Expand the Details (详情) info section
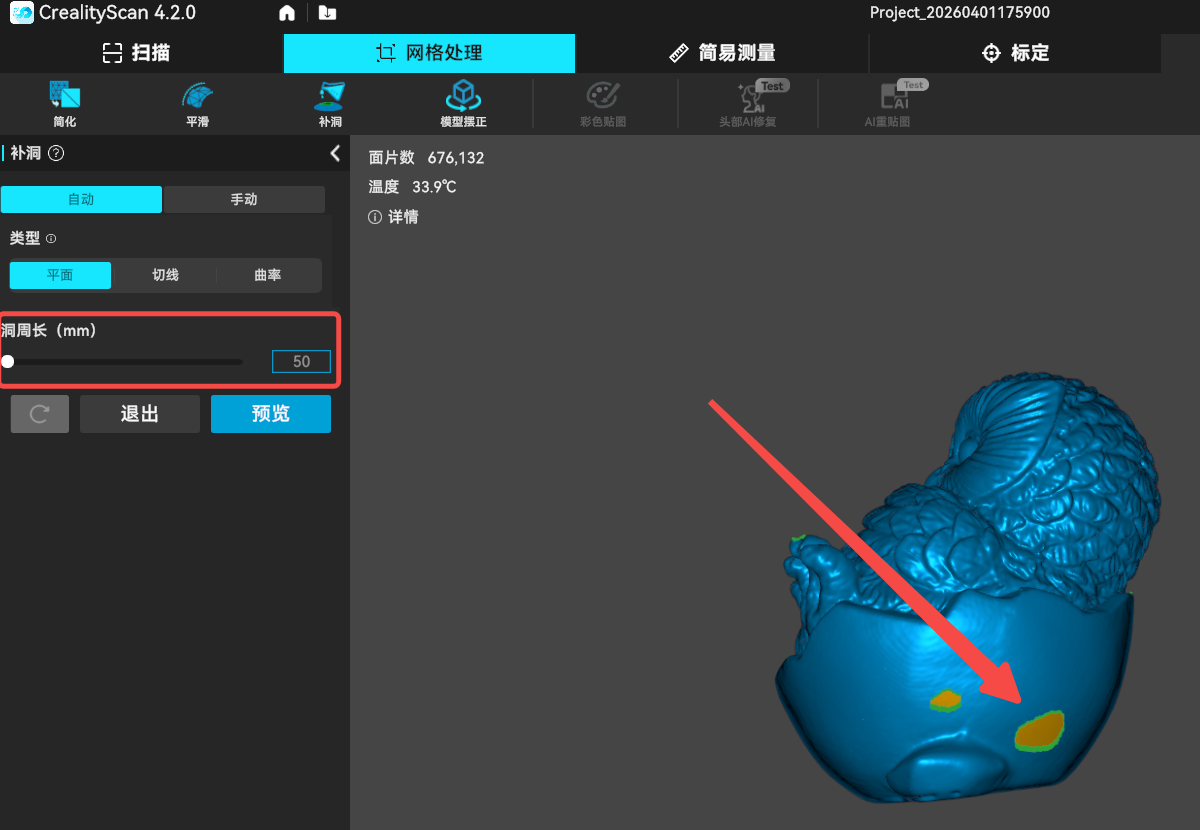The image size is (1200, 830). coord(394,217)
